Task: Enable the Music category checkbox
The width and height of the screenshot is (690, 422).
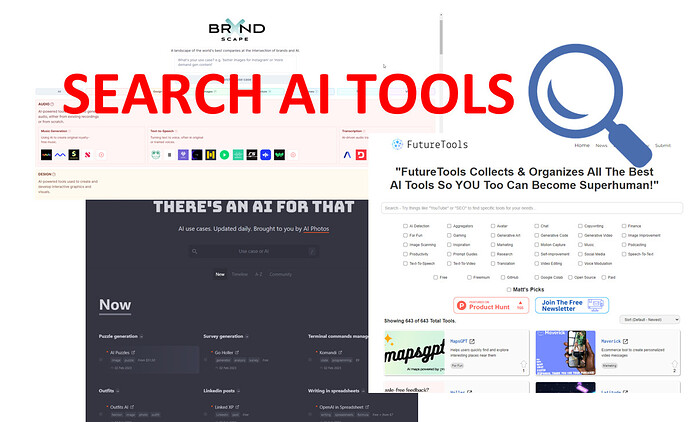Action: pyautogui.click(x=580, y=245)
